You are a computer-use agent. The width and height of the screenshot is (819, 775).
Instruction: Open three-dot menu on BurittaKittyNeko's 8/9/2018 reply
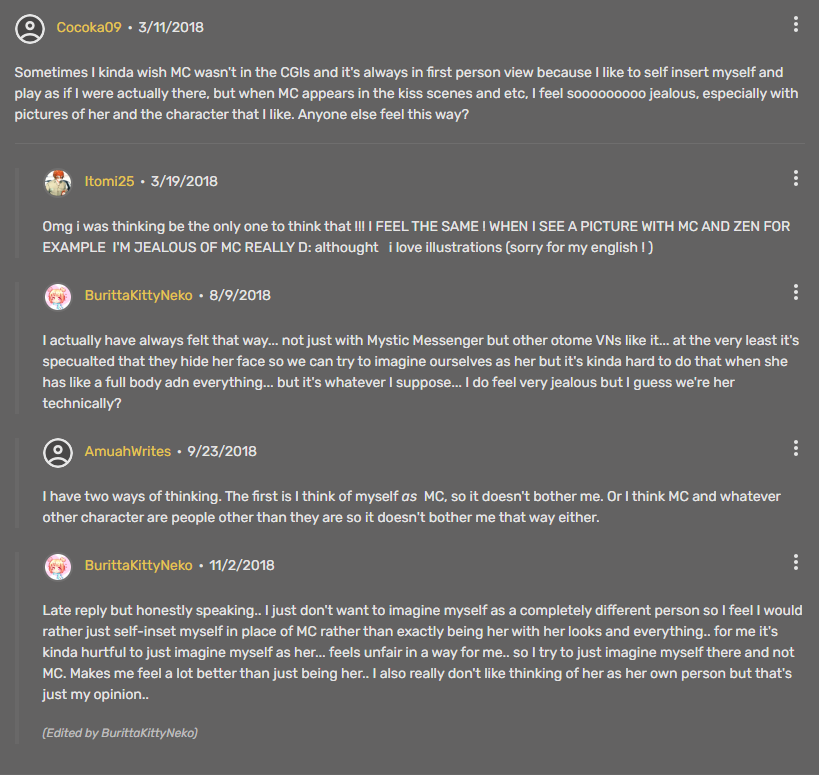[x=795, y=292]
